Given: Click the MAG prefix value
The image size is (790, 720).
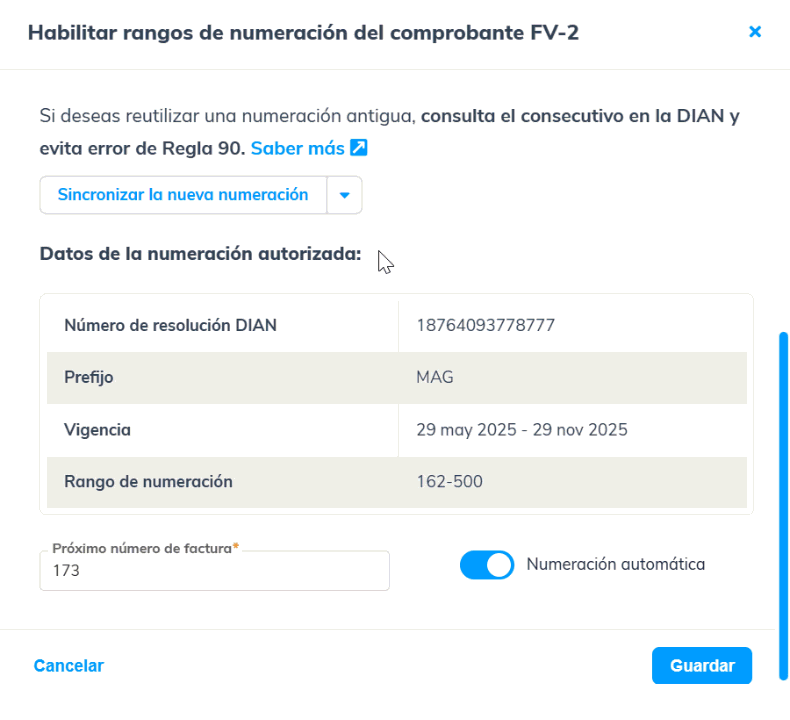Looking at the screenshot, I should (435, 378).
